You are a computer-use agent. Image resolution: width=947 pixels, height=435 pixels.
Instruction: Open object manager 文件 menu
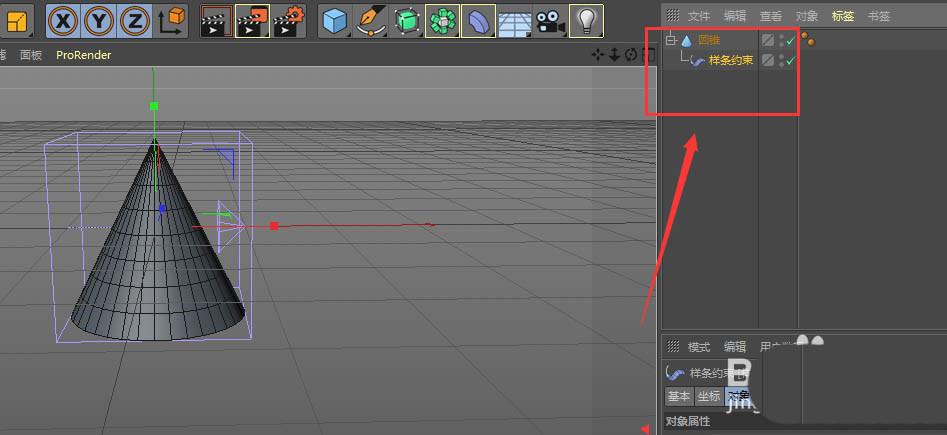point(699,16)
